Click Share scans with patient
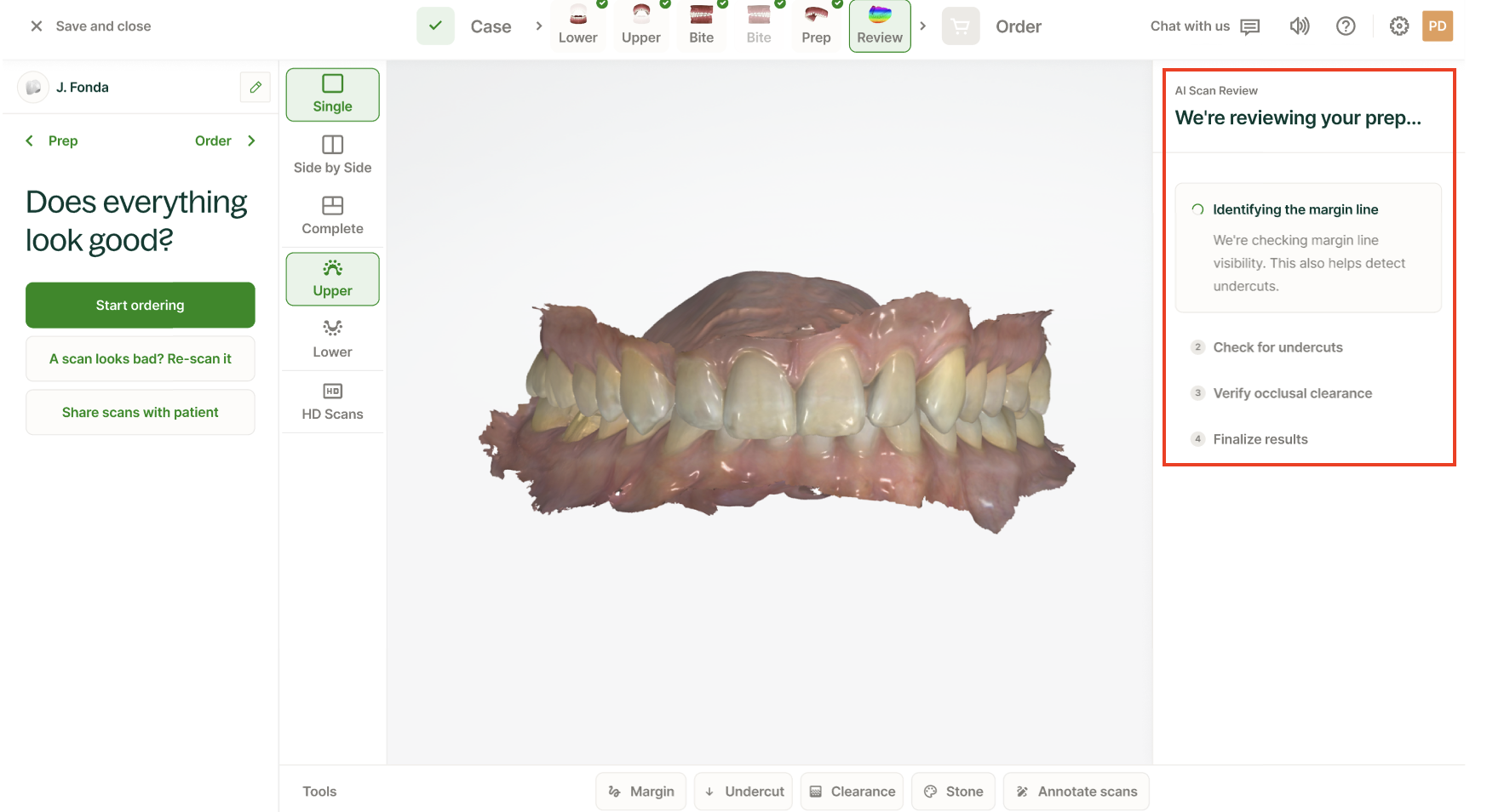This screenshot has height=812, width=1487. 141,412
